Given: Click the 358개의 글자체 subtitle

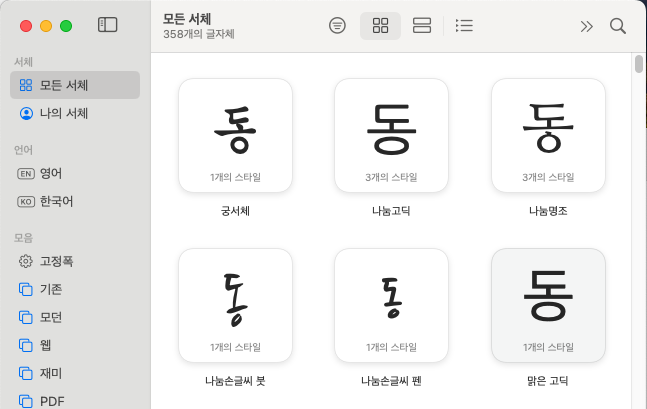Looking at the screenshot, I should [199, 34].
